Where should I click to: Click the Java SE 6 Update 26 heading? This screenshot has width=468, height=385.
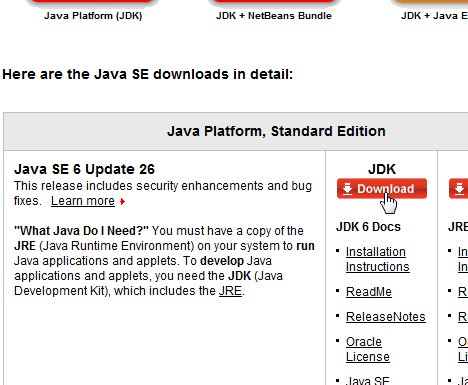(84, 169)
